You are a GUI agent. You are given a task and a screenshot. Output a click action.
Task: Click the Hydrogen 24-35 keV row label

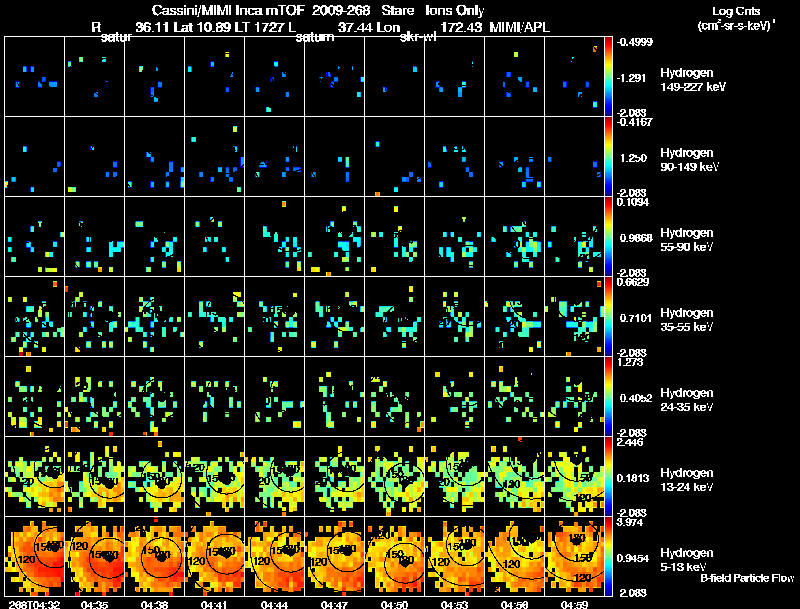point(687,400)
